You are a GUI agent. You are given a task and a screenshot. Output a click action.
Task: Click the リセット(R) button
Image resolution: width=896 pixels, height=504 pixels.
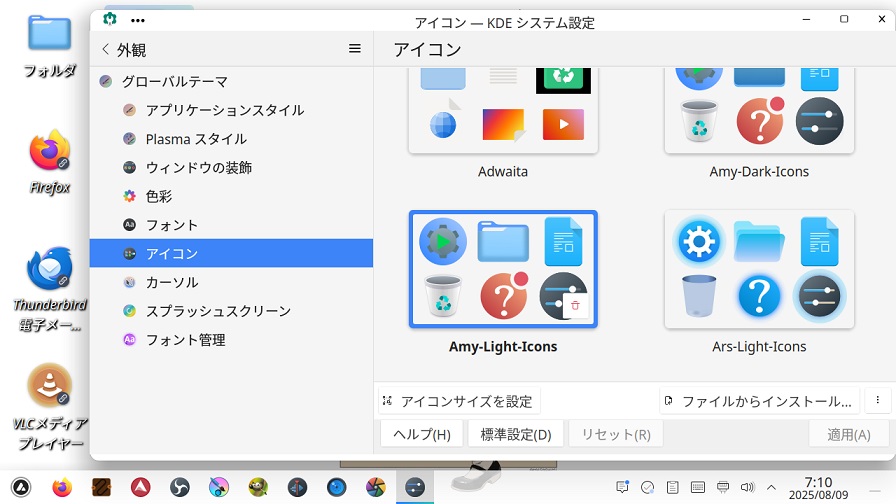[616, 434]
